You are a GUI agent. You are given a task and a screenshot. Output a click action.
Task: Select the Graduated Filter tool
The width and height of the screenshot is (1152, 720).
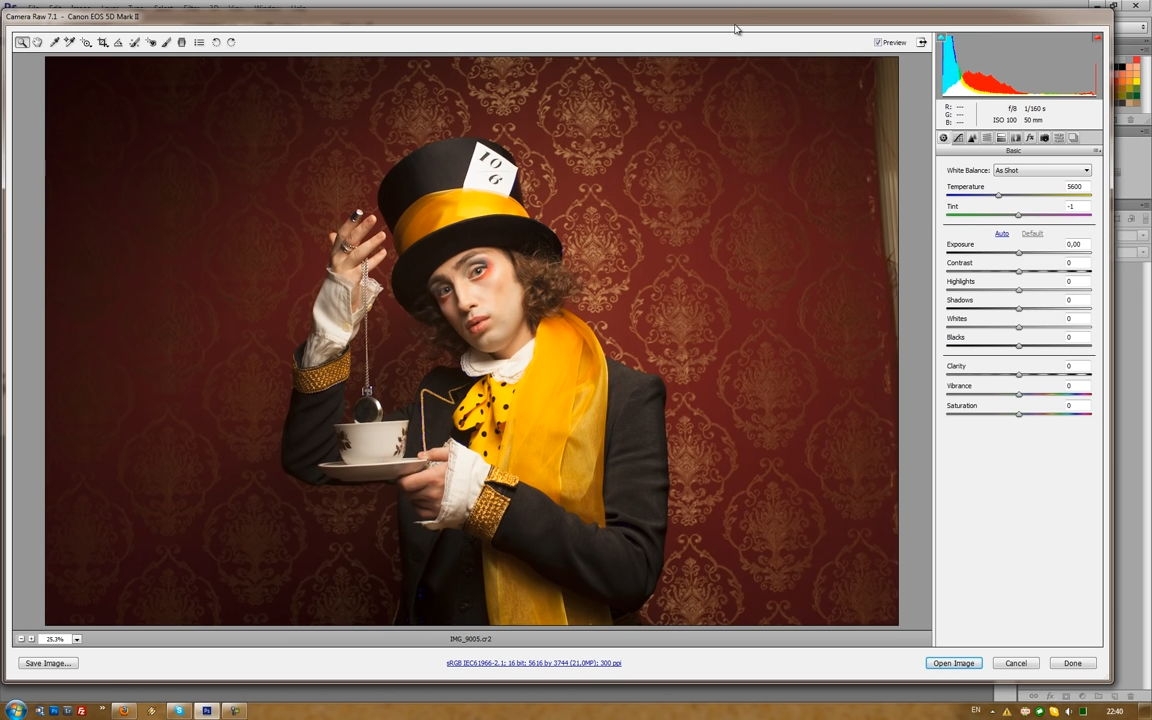[x=181, y=43]
